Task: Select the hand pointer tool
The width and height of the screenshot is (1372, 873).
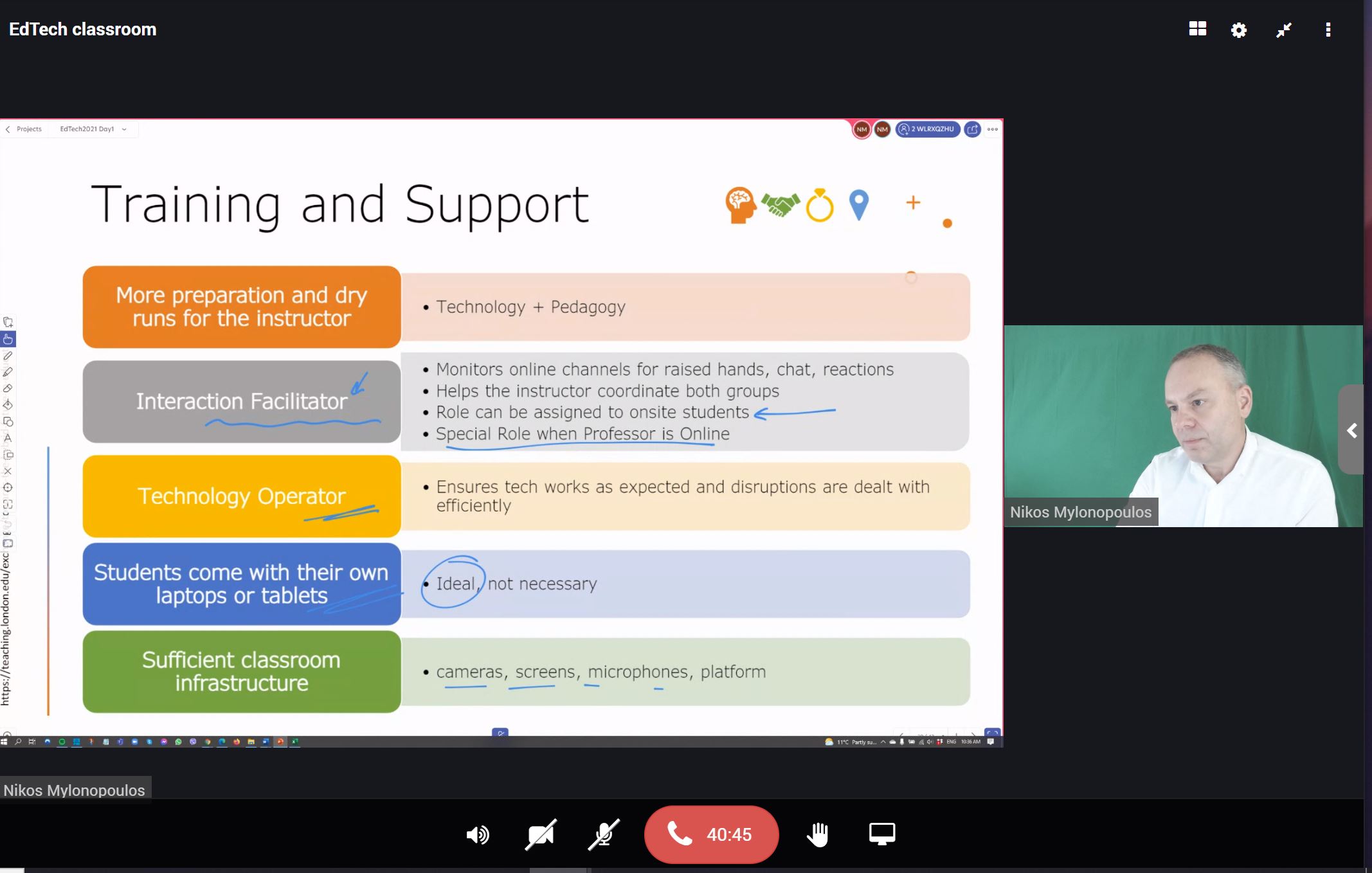Action: [8, 339]
